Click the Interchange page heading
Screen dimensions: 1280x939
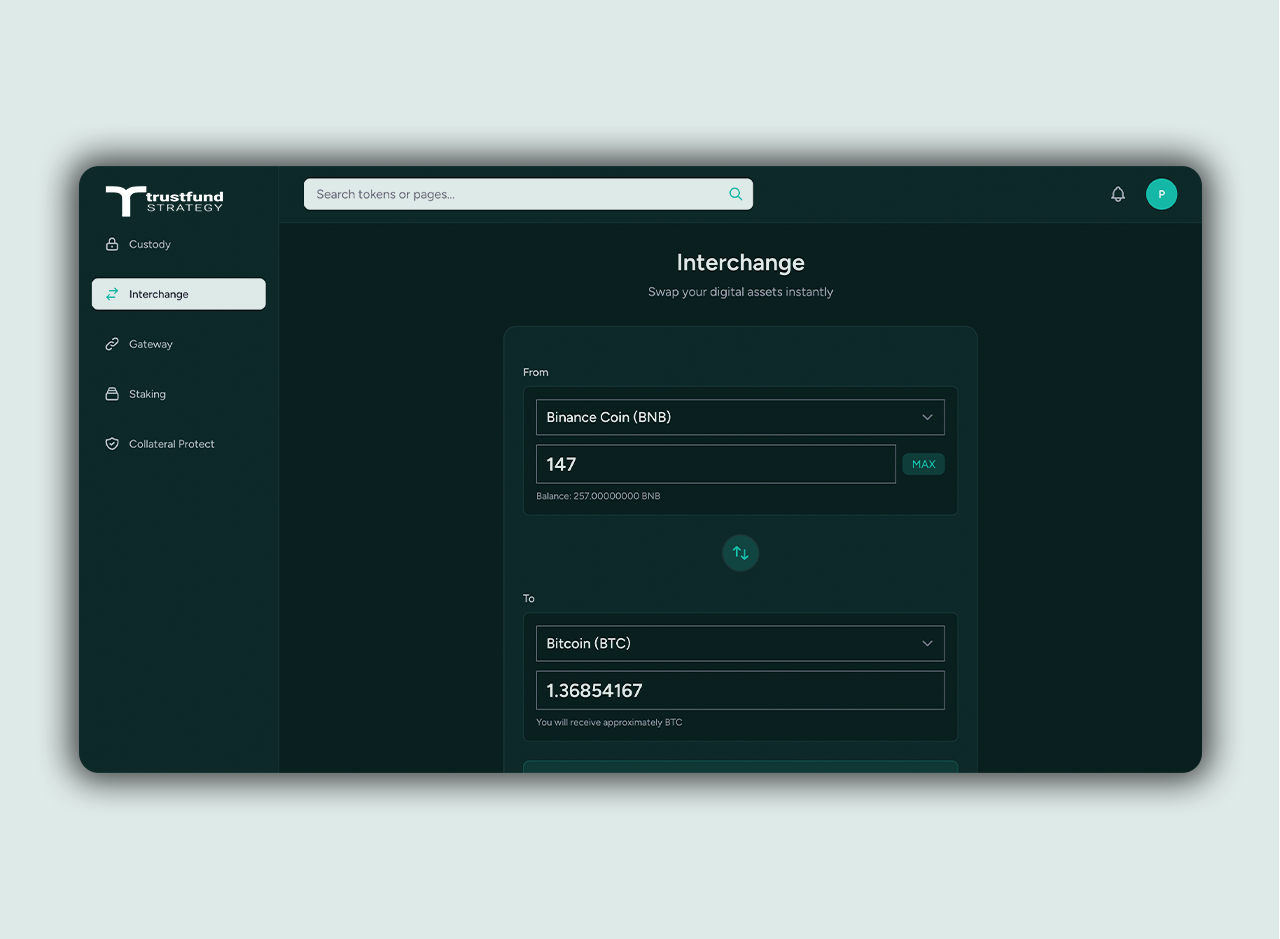[x=740, y=262]
